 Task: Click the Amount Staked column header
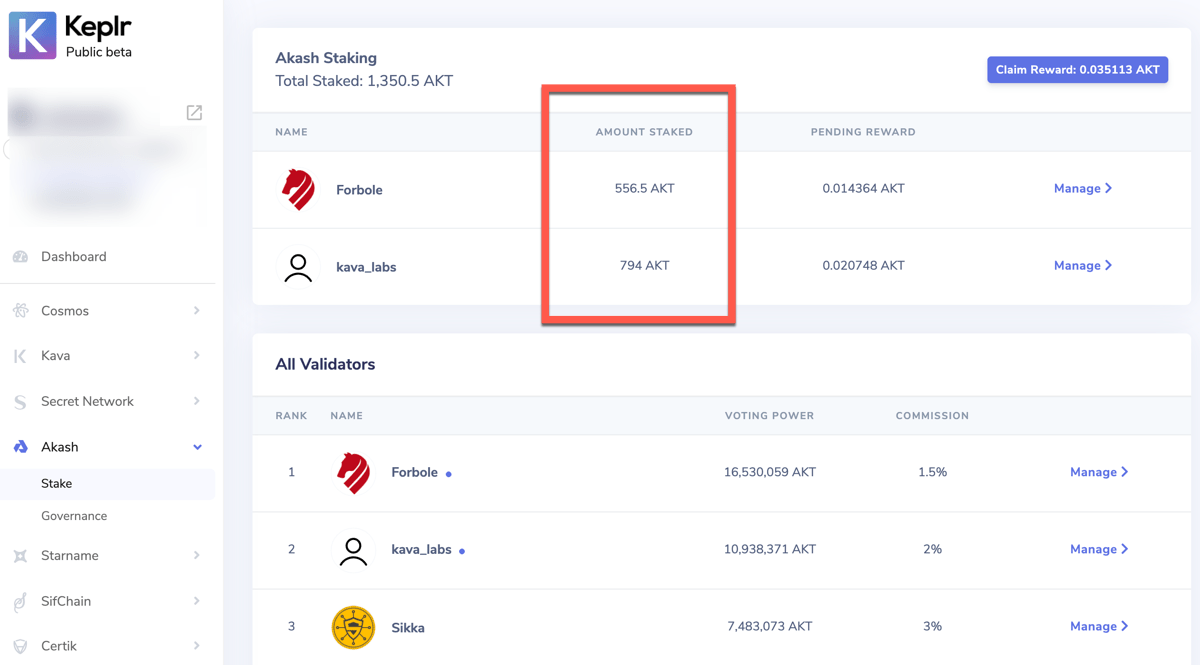tap(644, 132)
